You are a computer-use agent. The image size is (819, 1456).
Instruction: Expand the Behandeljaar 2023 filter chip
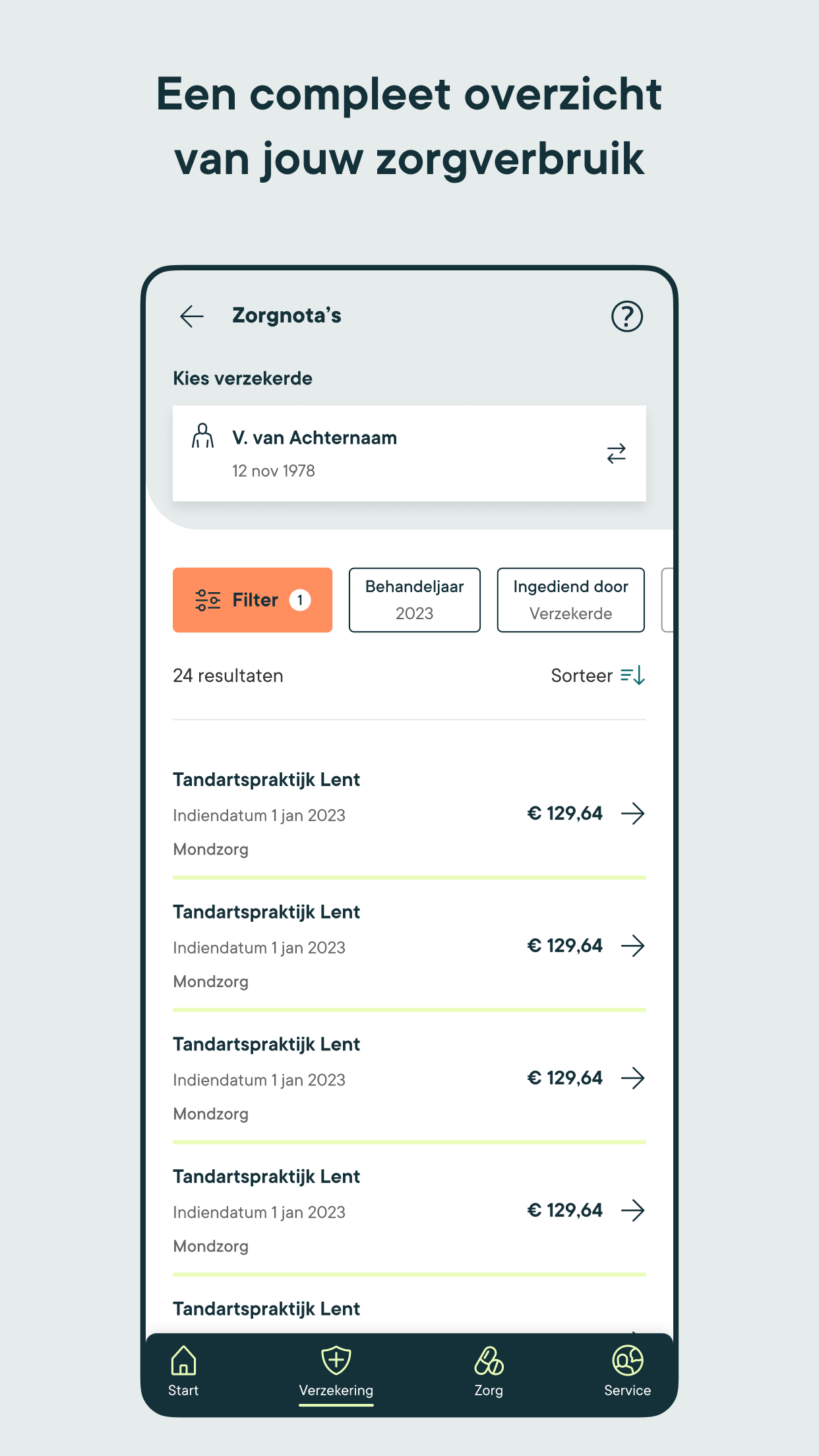pos(415,600)
